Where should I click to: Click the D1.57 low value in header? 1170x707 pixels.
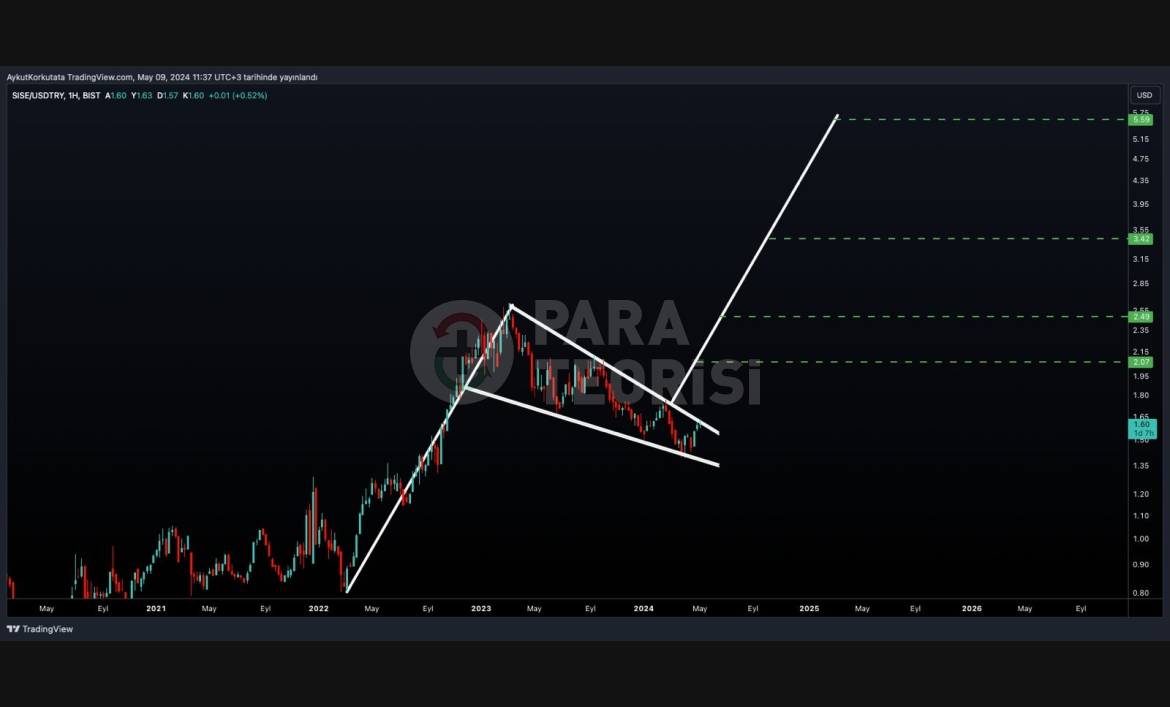pyautogui.click(x=168, y=95)
